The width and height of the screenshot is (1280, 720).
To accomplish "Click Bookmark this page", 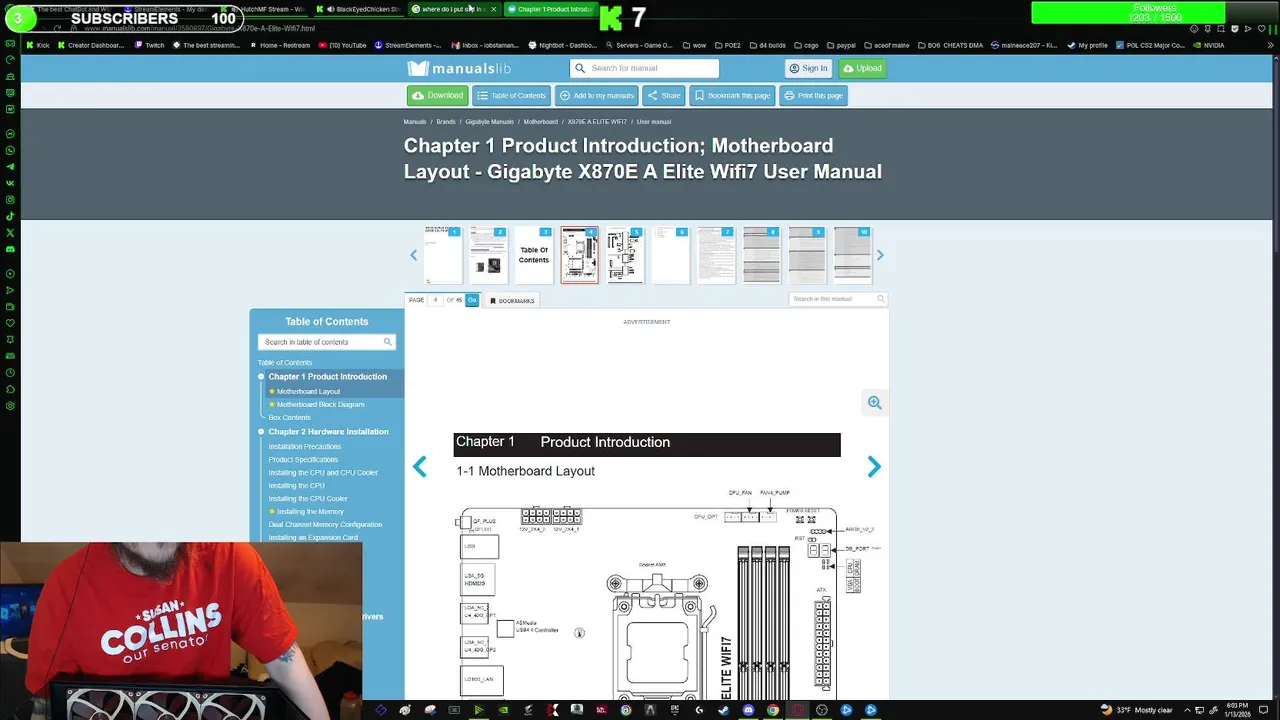I will pos(732,95).
